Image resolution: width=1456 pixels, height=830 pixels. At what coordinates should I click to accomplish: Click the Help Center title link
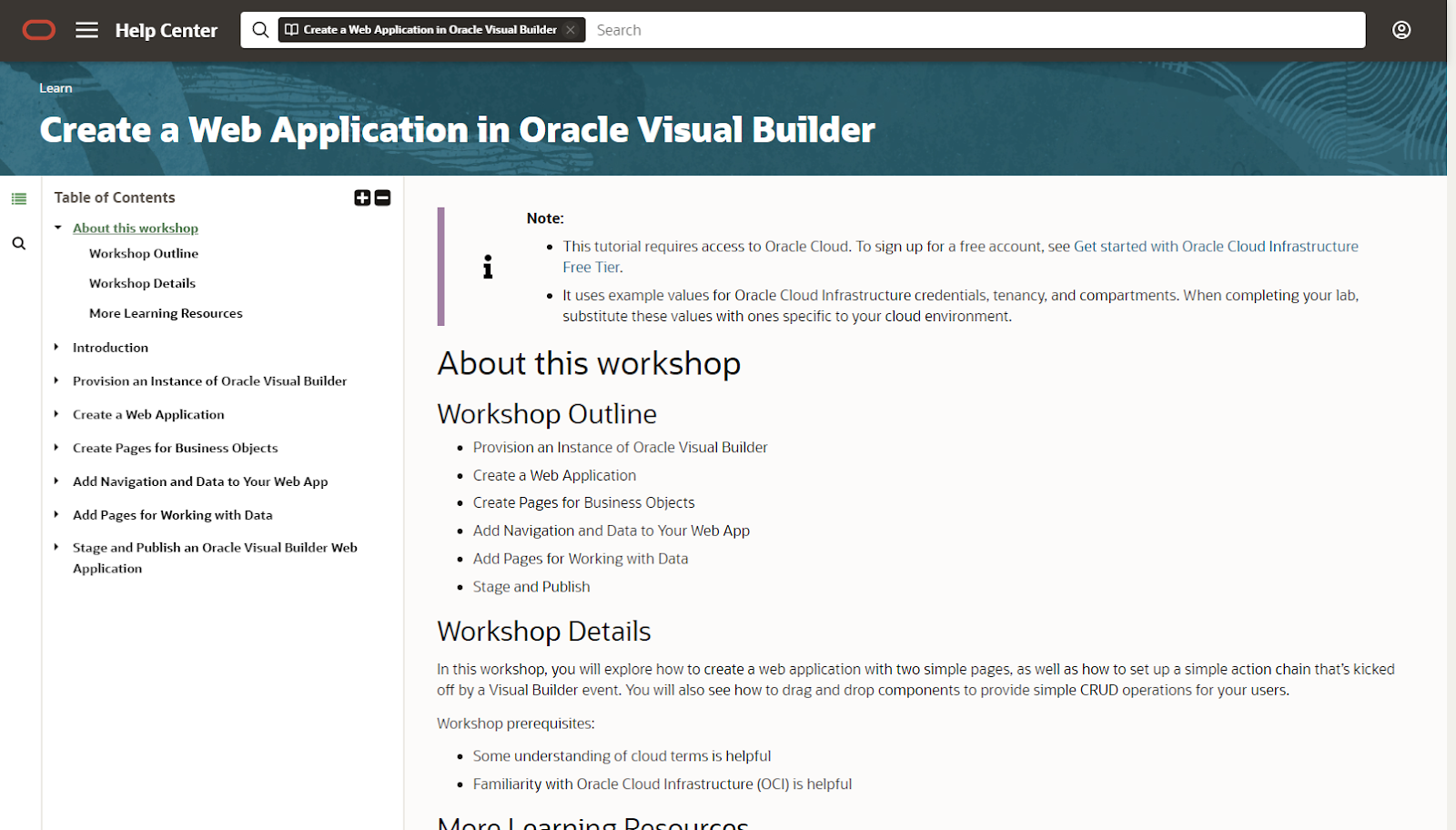point(167,30)
